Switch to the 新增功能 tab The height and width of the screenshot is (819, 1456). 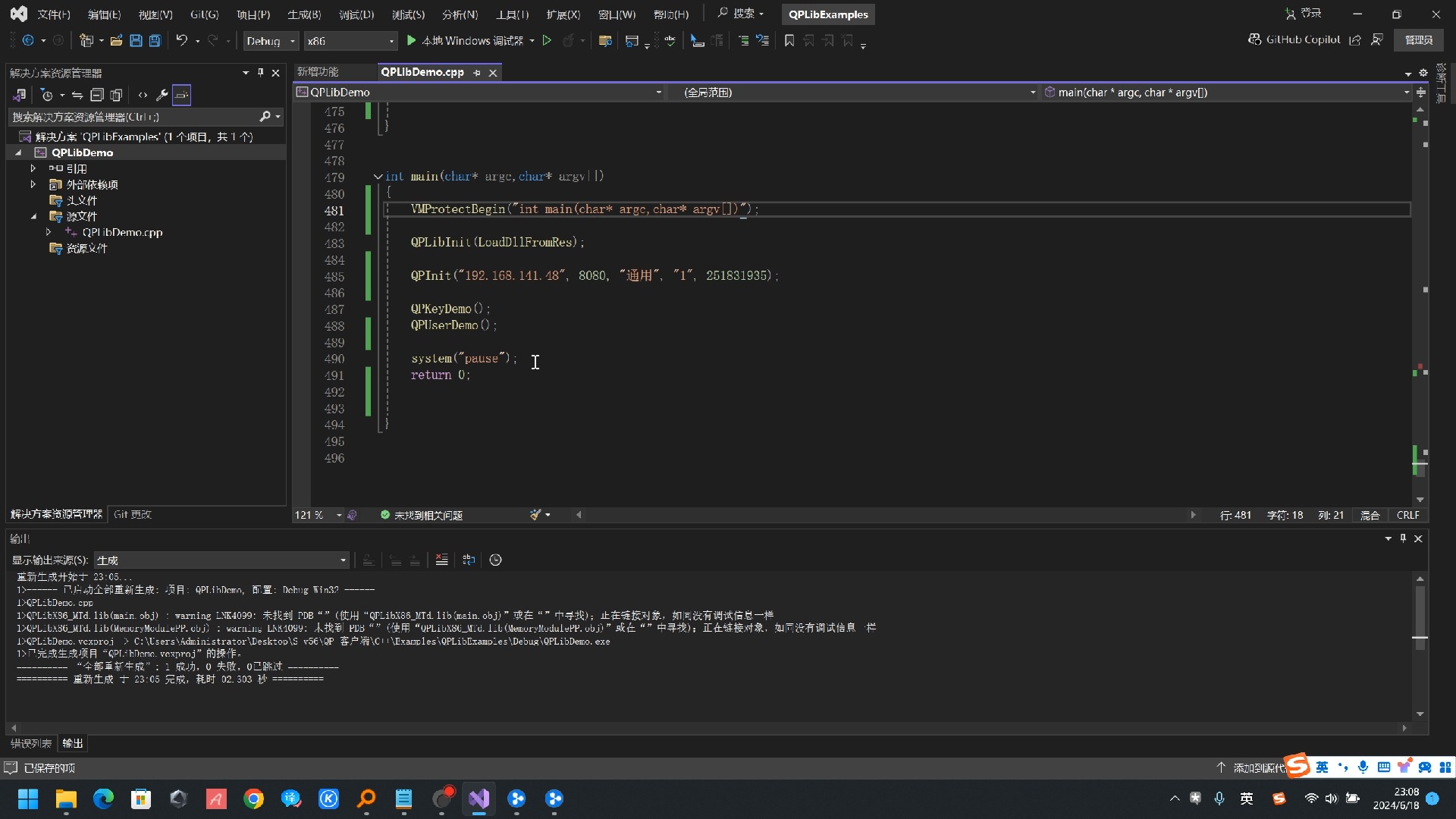pyautogui.click(x=318, y=72)
